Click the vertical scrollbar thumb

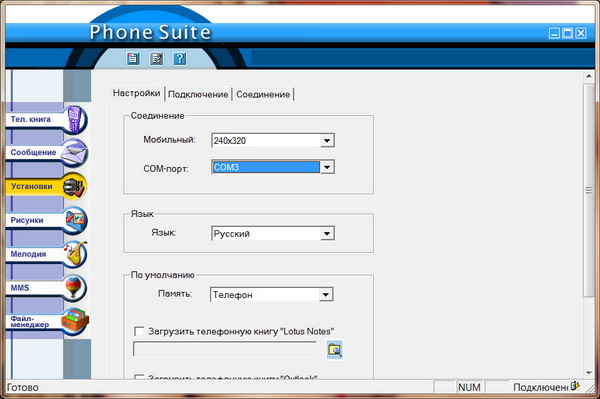tap(589, 190)
